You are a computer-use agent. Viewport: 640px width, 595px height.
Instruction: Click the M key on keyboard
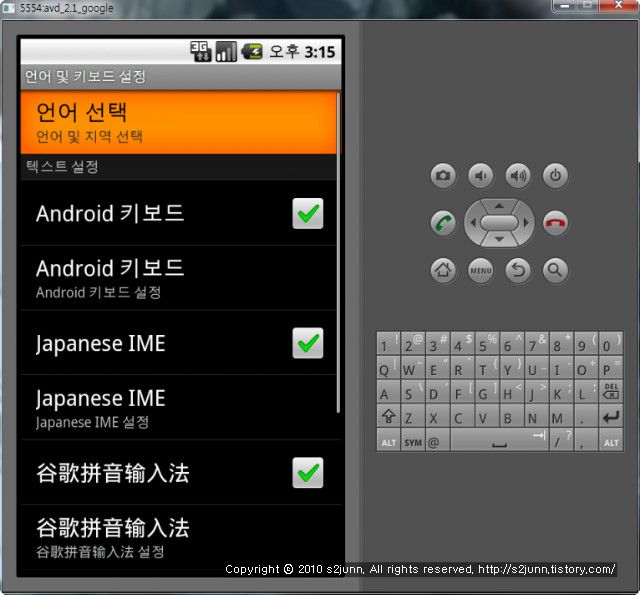561,416
